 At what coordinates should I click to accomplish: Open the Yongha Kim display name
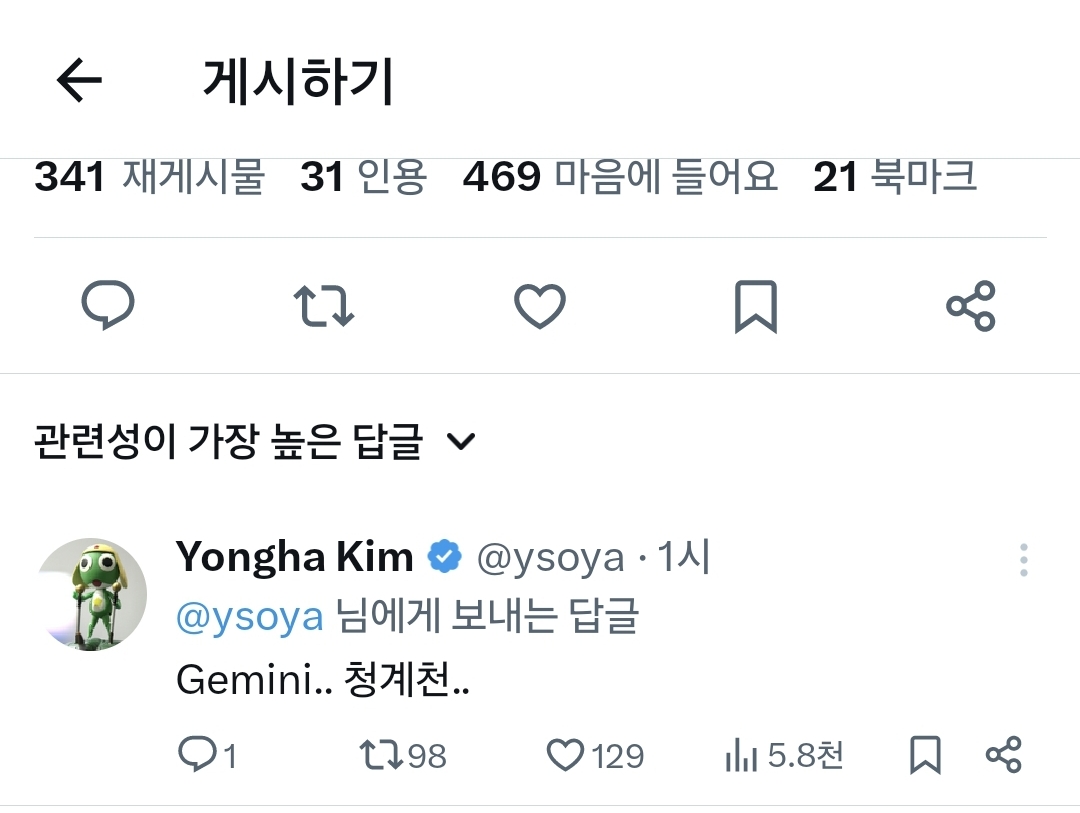[294, 557]
